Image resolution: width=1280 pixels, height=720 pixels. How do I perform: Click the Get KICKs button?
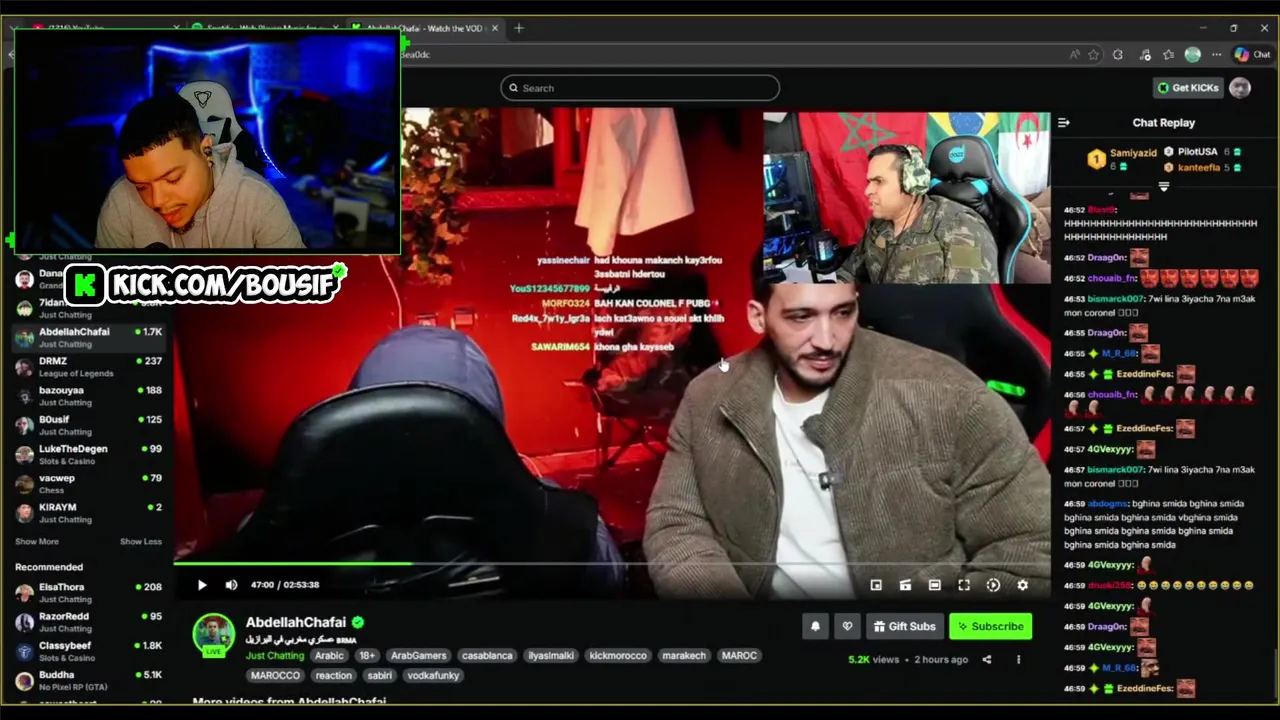tap(1188, 88)
